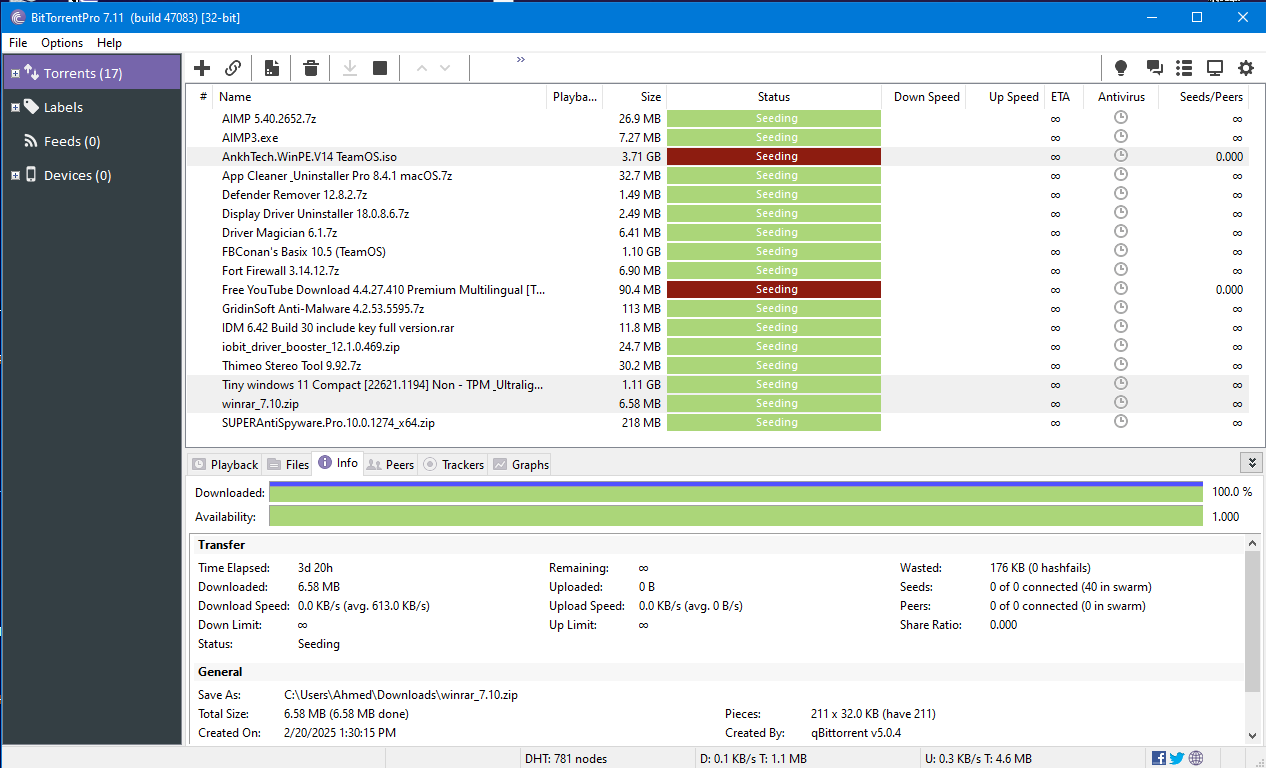Open Preferences gear icon
Image resolution: width=1266 pixels, height=768 pixels.
(x=1246, y=68)
